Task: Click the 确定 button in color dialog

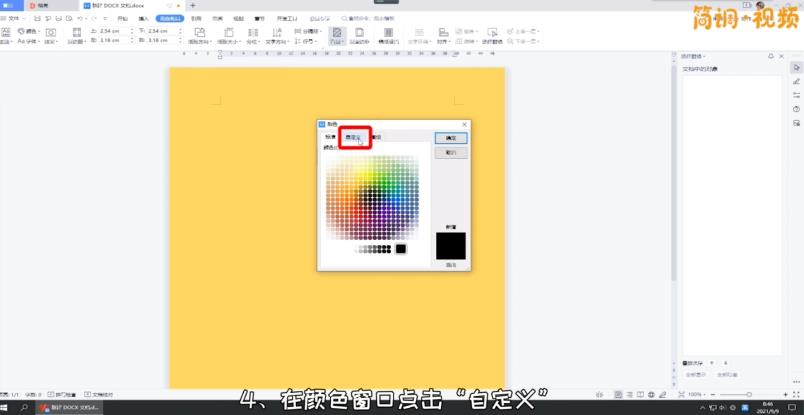Action: click(450, 138)
